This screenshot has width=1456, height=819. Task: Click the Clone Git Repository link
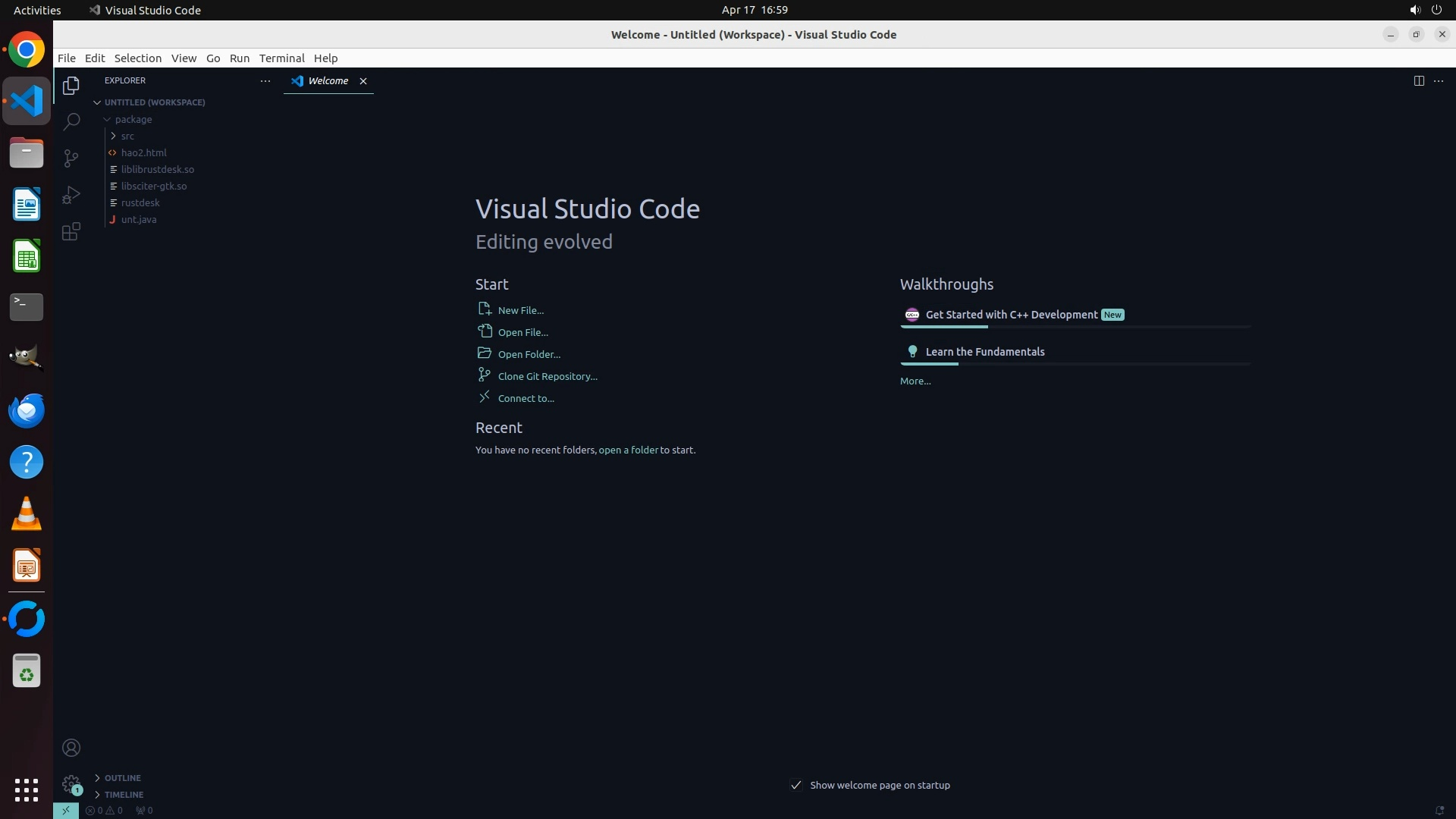click(547, 376)
